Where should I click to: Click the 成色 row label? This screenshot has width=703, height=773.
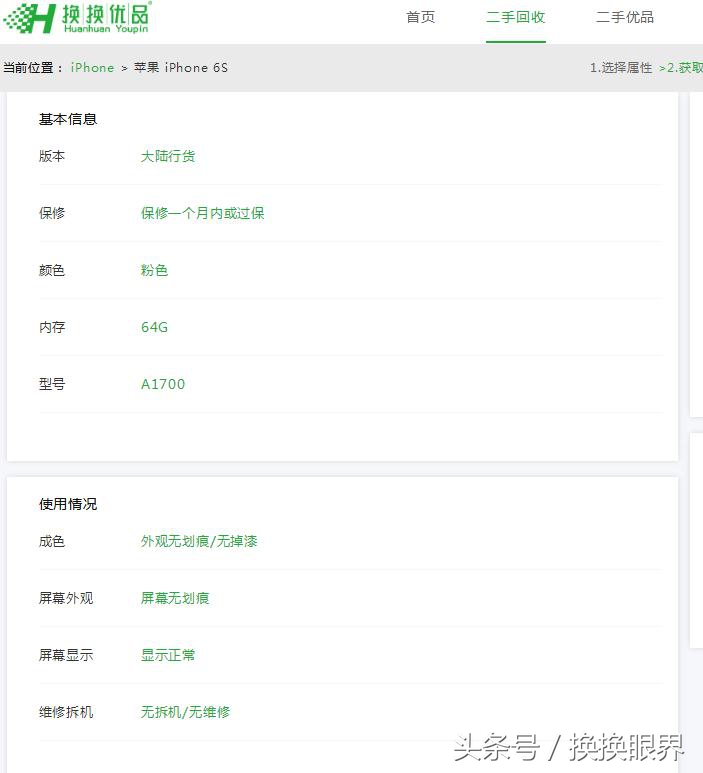[52, 541]
